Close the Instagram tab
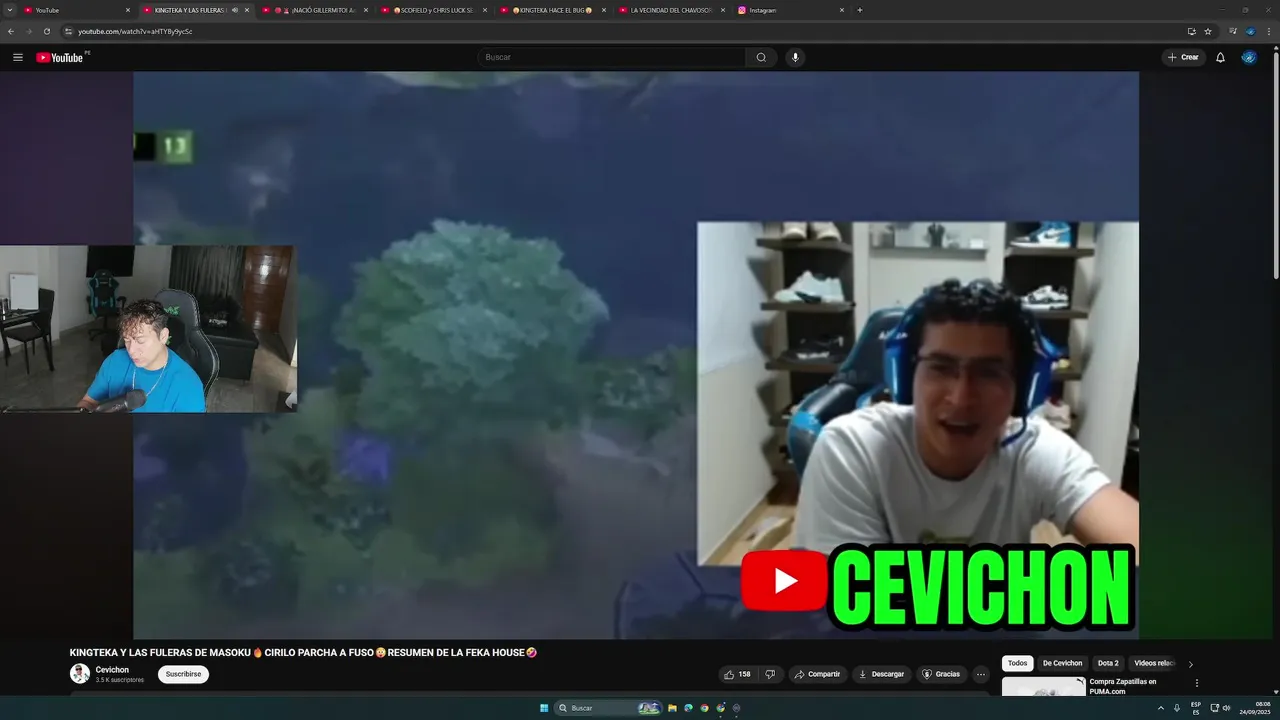The image size is (1280, 720). [x=842, y=10]
